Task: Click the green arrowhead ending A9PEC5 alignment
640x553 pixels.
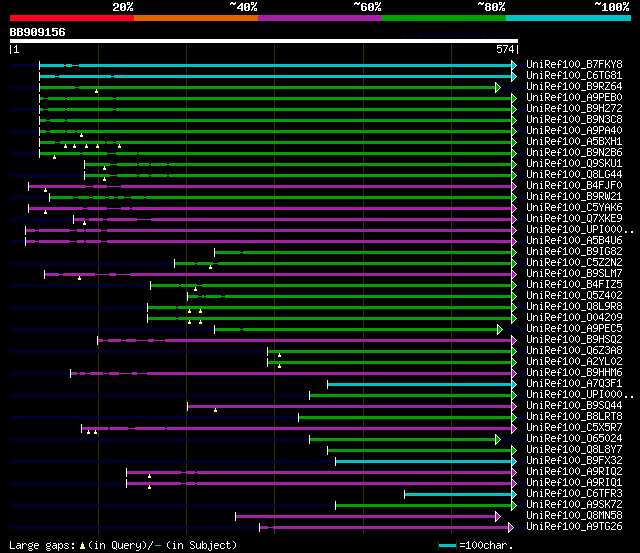Action: pyautogui.click(x=500, y=330)
